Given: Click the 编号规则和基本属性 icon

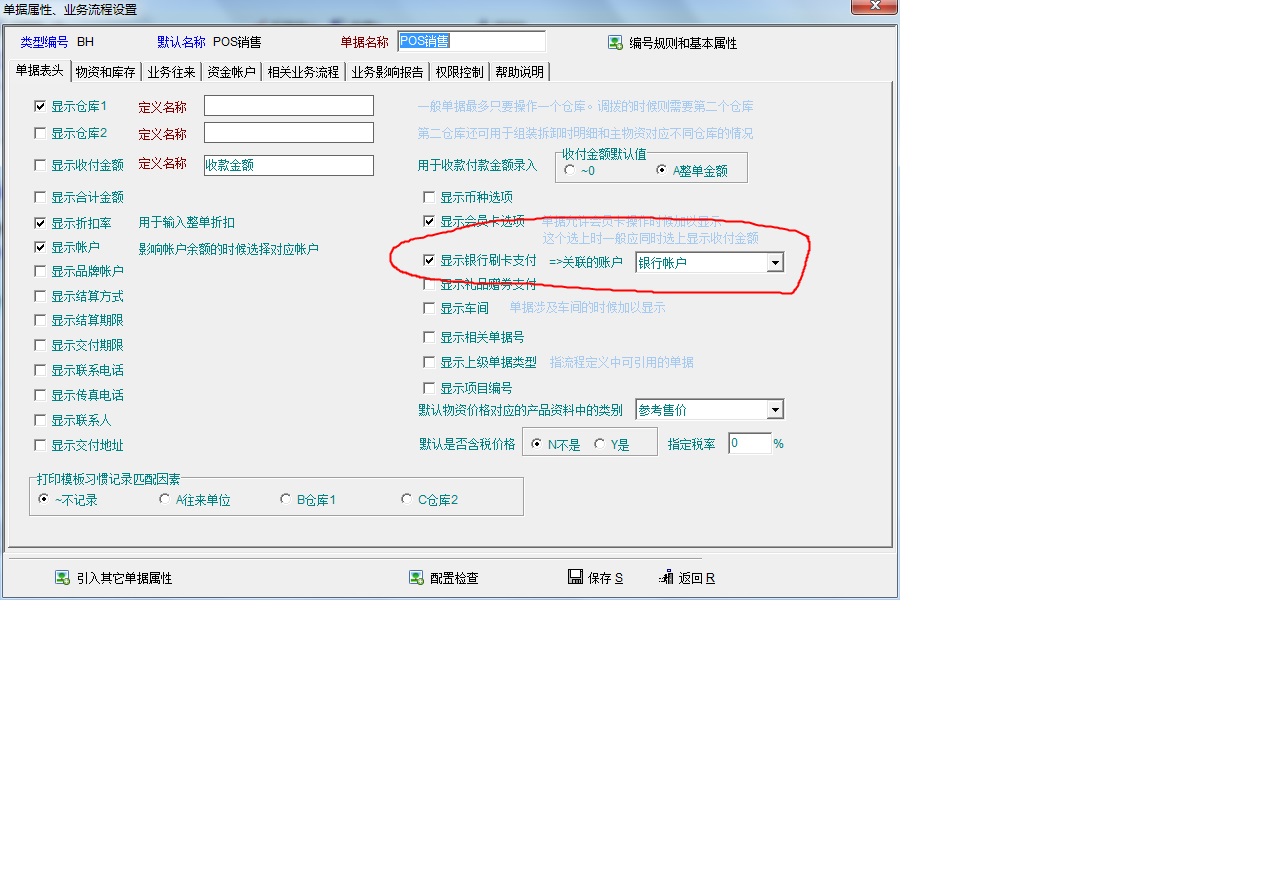Looking at the screenshot, I should 615,43.
